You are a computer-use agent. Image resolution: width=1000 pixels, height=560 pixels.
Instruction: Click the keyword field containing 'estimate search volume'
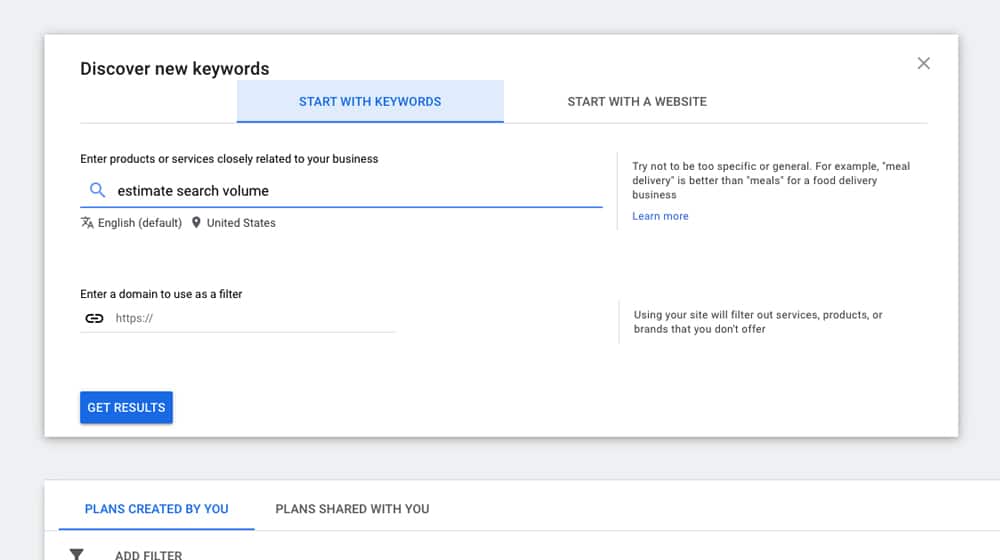click(x=350, y=190)
